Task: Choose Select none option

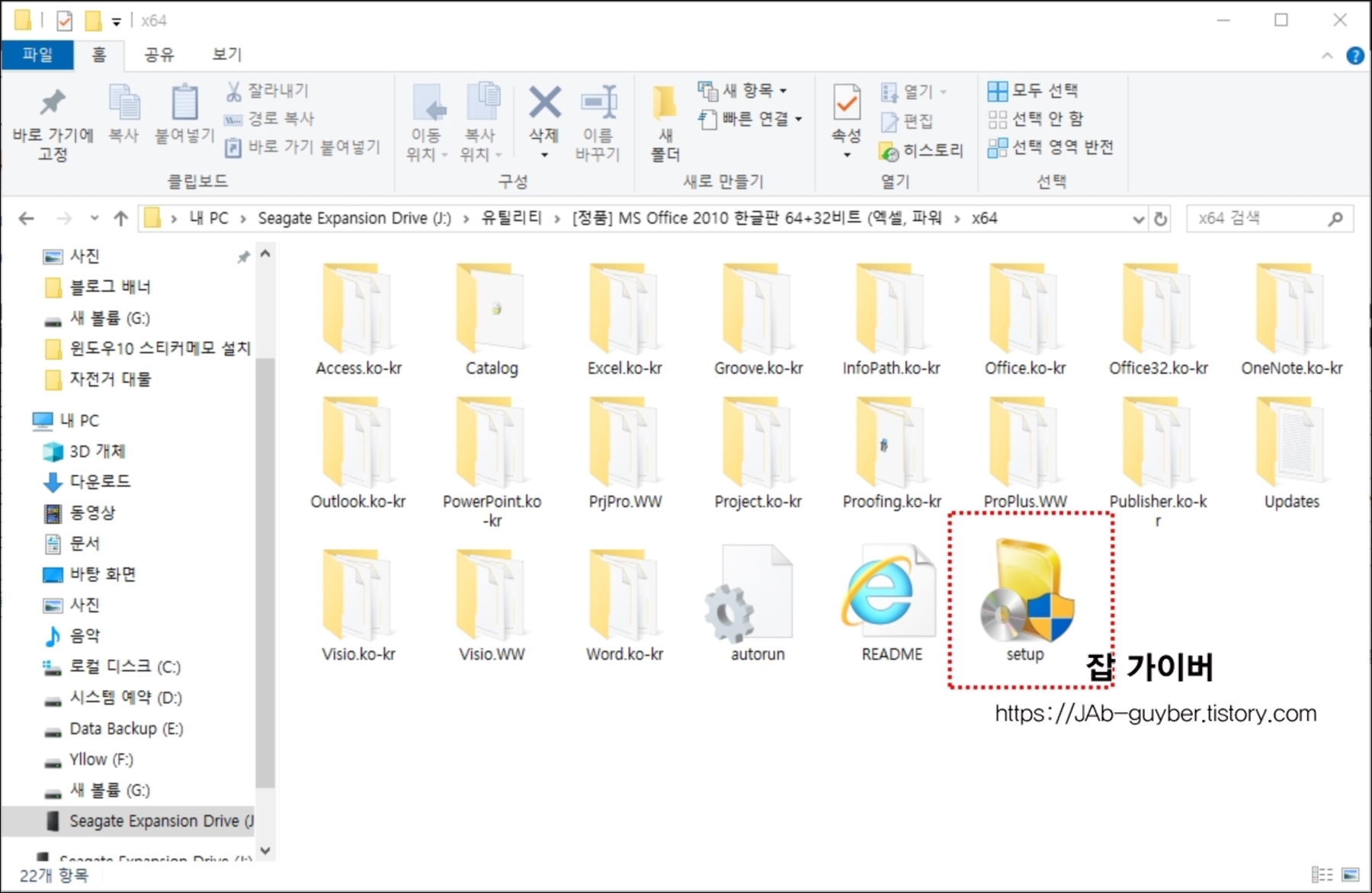Action: [x=1035, y=119]
